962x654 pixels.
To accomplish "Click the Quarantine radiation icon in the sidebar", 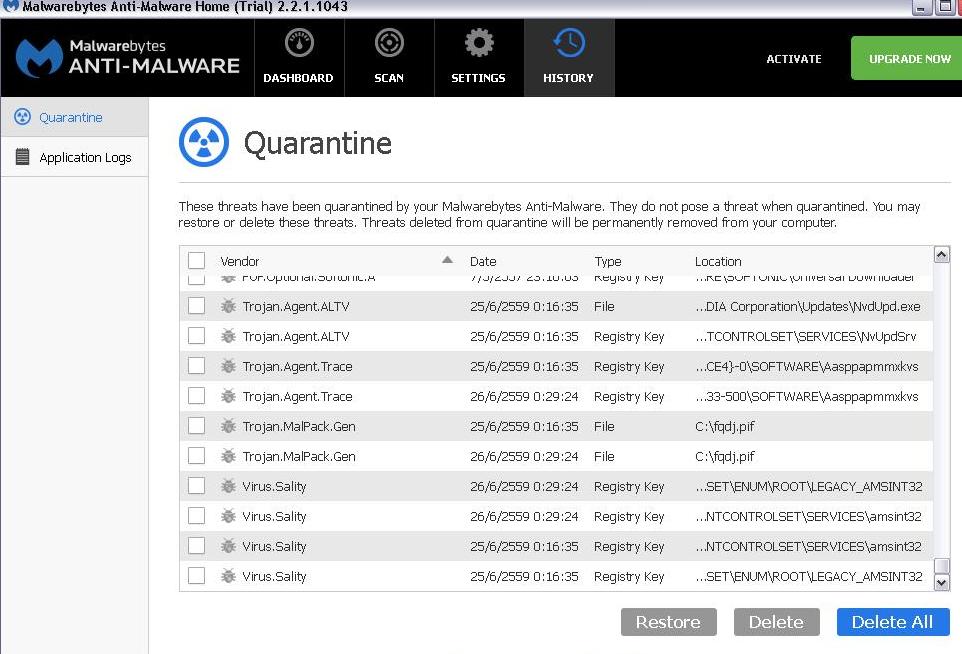I will click(23, 117).
